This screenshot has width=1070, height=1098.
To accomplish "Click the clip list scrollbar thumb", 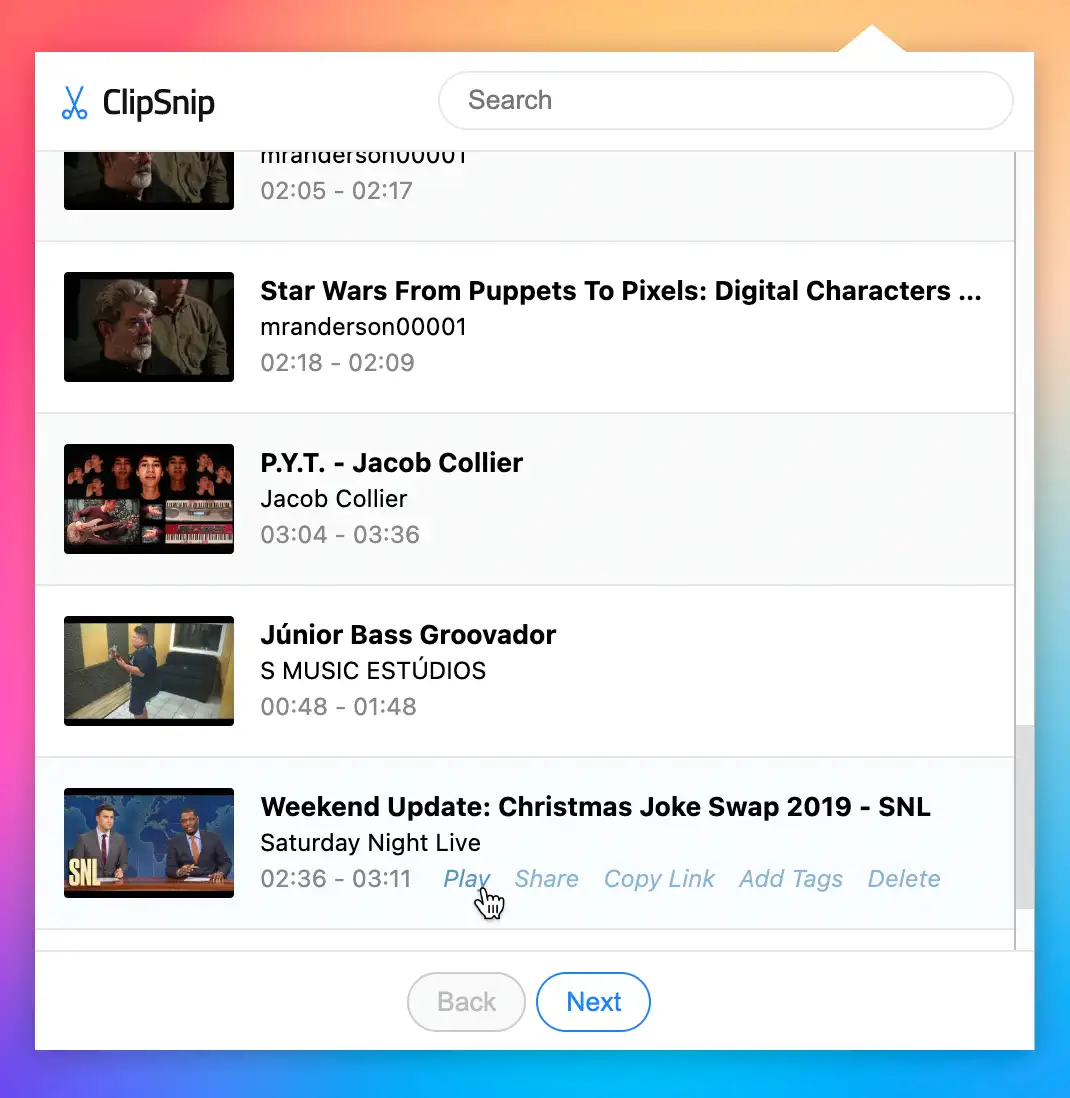I will [1024, 816].
